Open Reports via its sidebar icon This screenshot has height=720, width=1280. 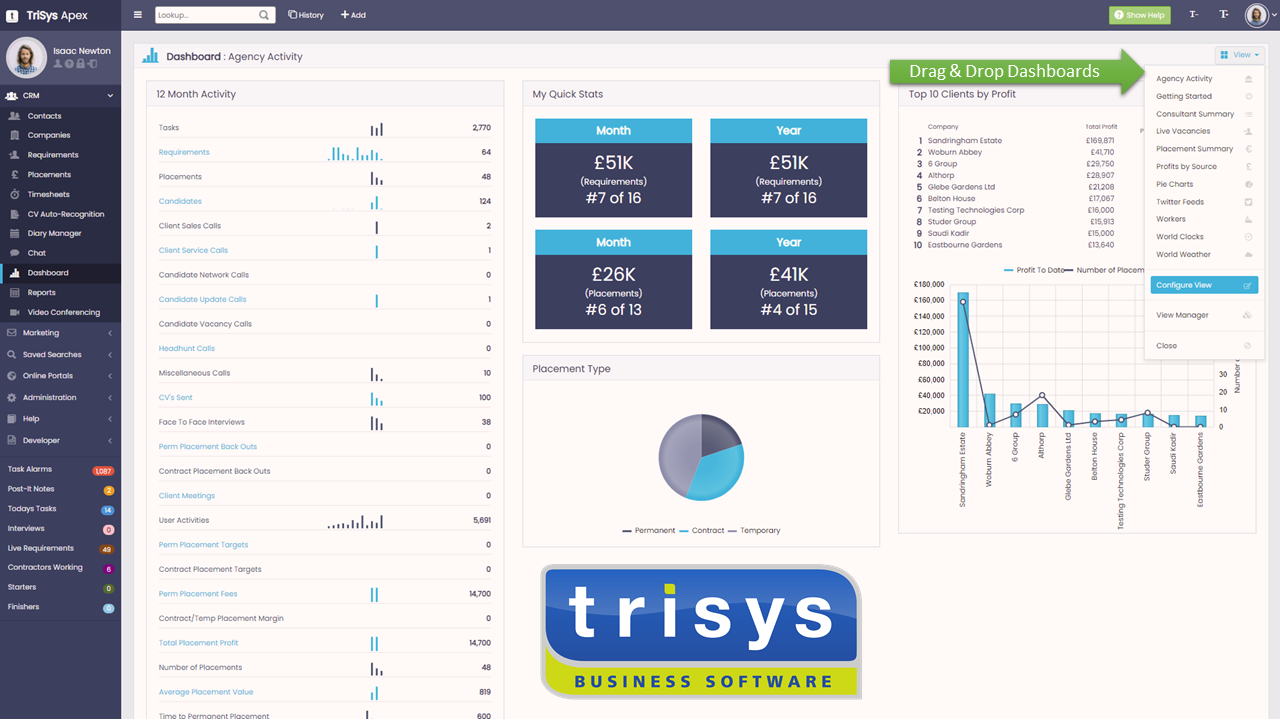click(x=14, y=293)
